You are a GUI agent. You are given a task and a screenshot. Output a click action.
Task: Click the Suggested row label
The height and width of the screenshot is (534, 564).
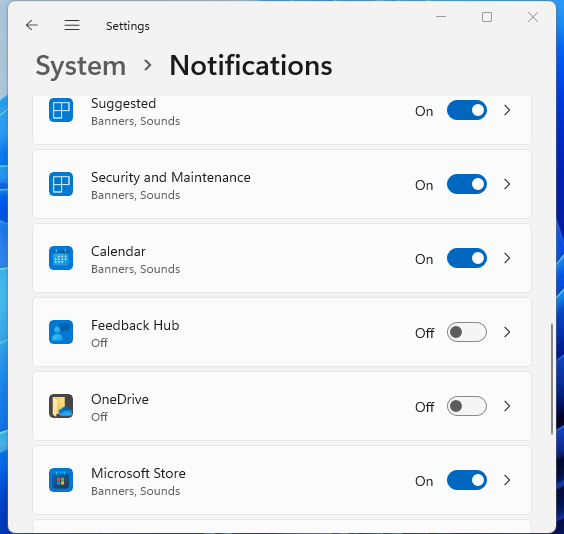(x=123, y=104)
